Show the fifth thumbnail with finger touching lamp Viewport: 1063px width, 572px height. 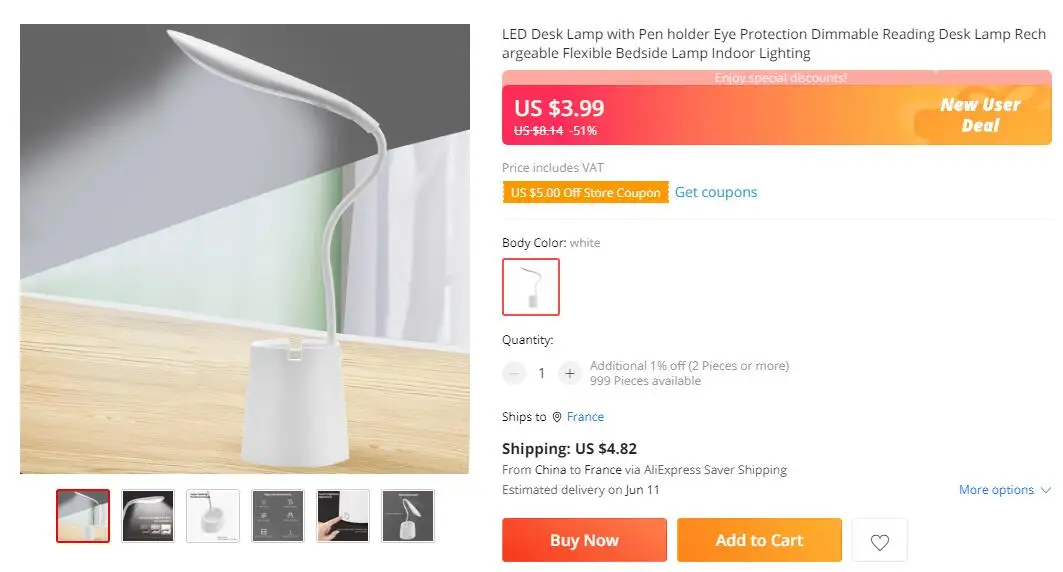click(x=343, y=515)
